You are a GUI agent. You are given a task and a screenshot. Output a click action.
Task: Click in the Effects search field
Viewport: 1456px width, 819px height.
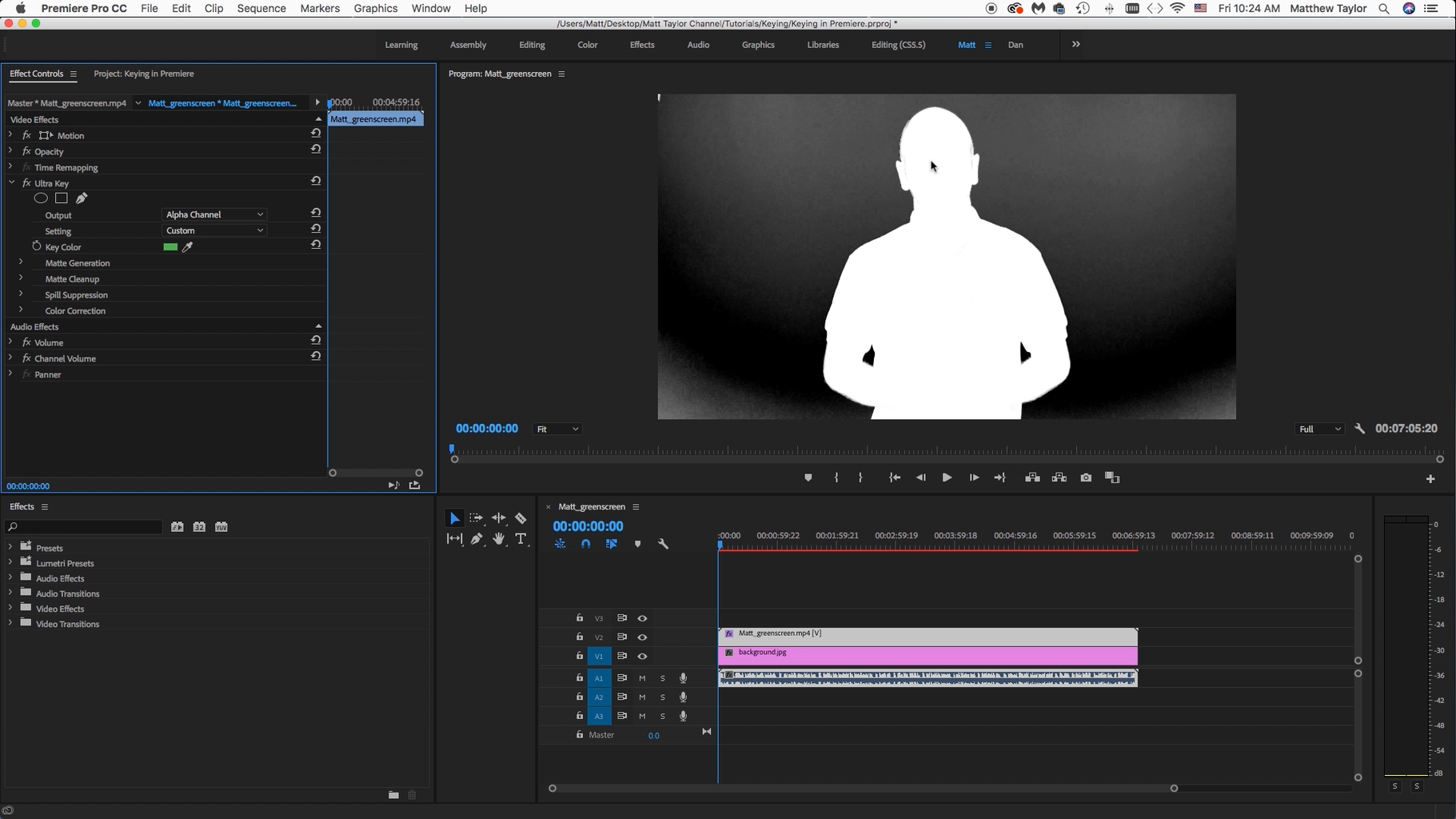(82, 527)
